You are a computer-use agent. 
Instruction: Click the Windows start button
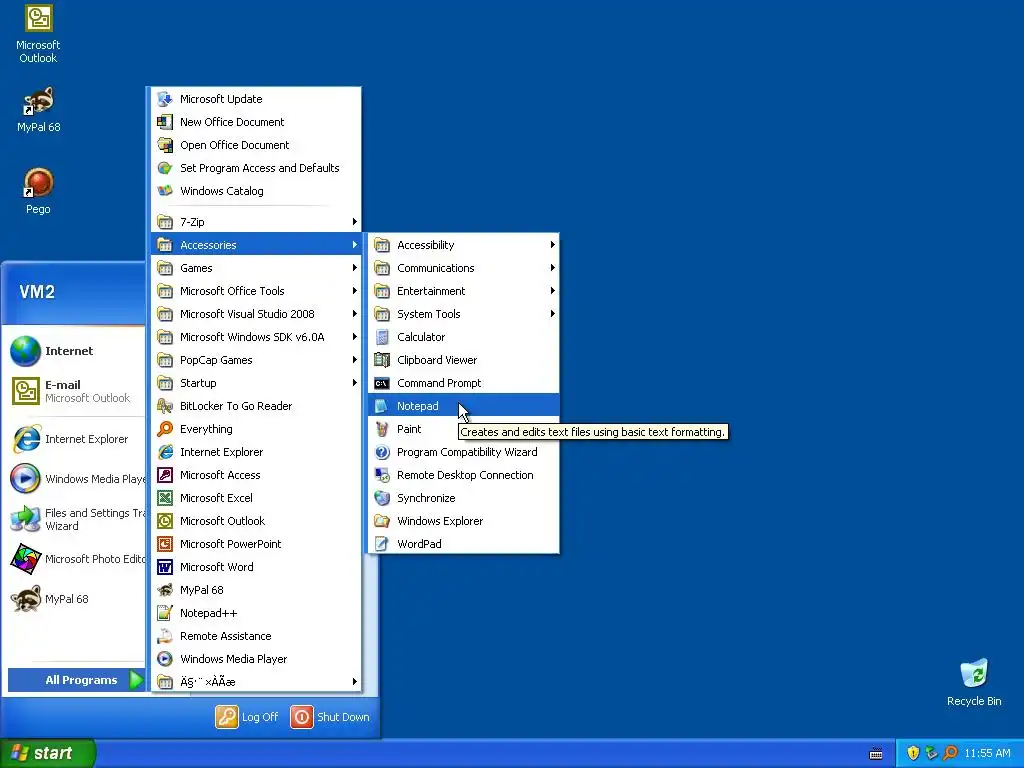47,753
